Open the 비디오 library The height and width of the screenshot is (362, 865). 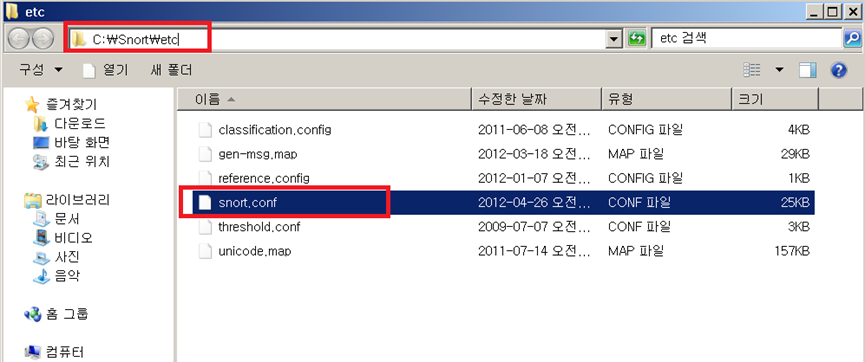(x=73, y=238)
